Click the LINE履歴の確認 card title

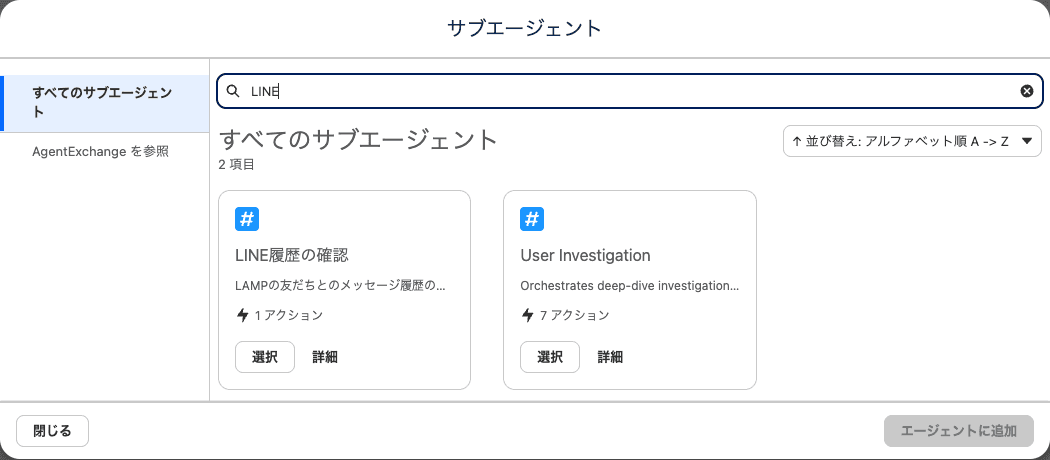coord(293,255)
